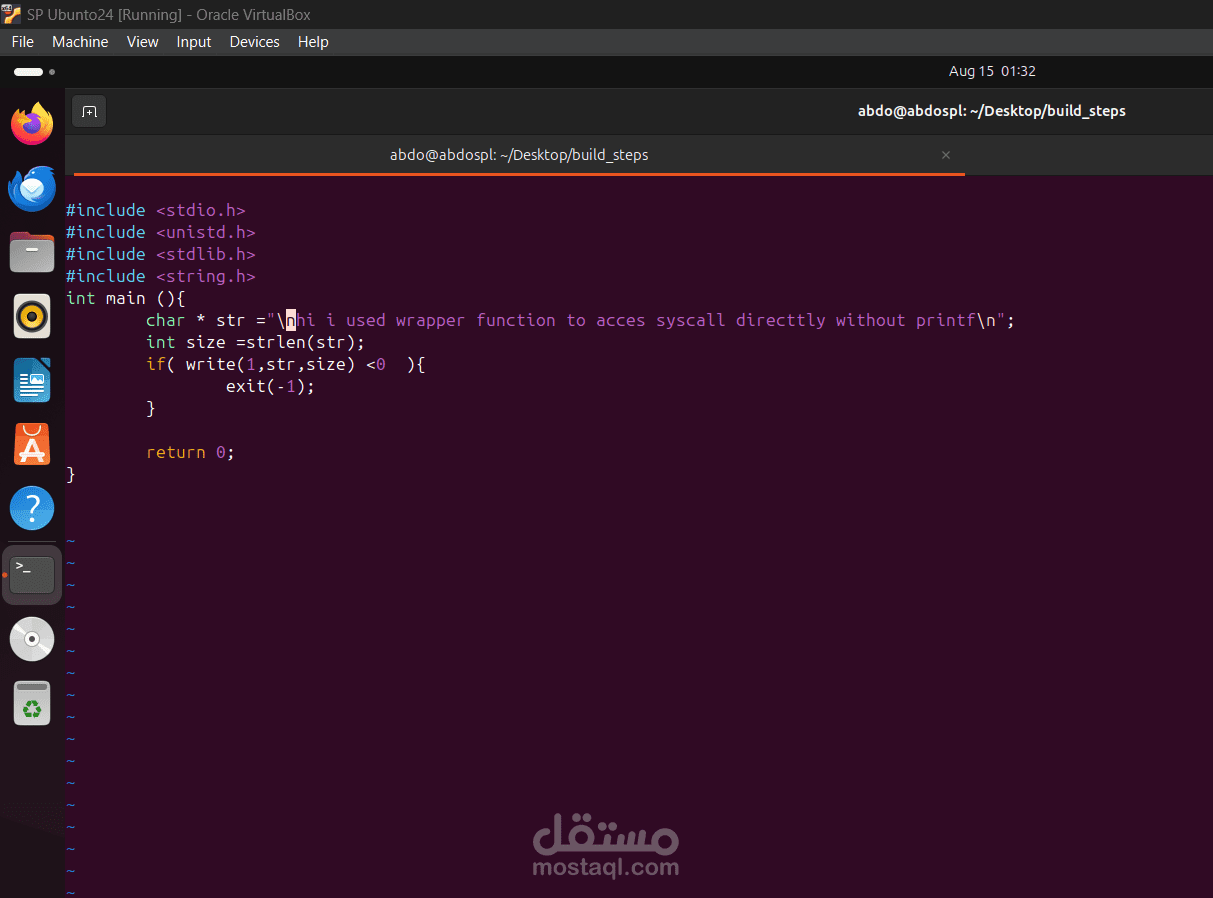This screenshot has width=1213, height=898.
Task: Close the build_steps terminal tab
Action: click(946, 155)
